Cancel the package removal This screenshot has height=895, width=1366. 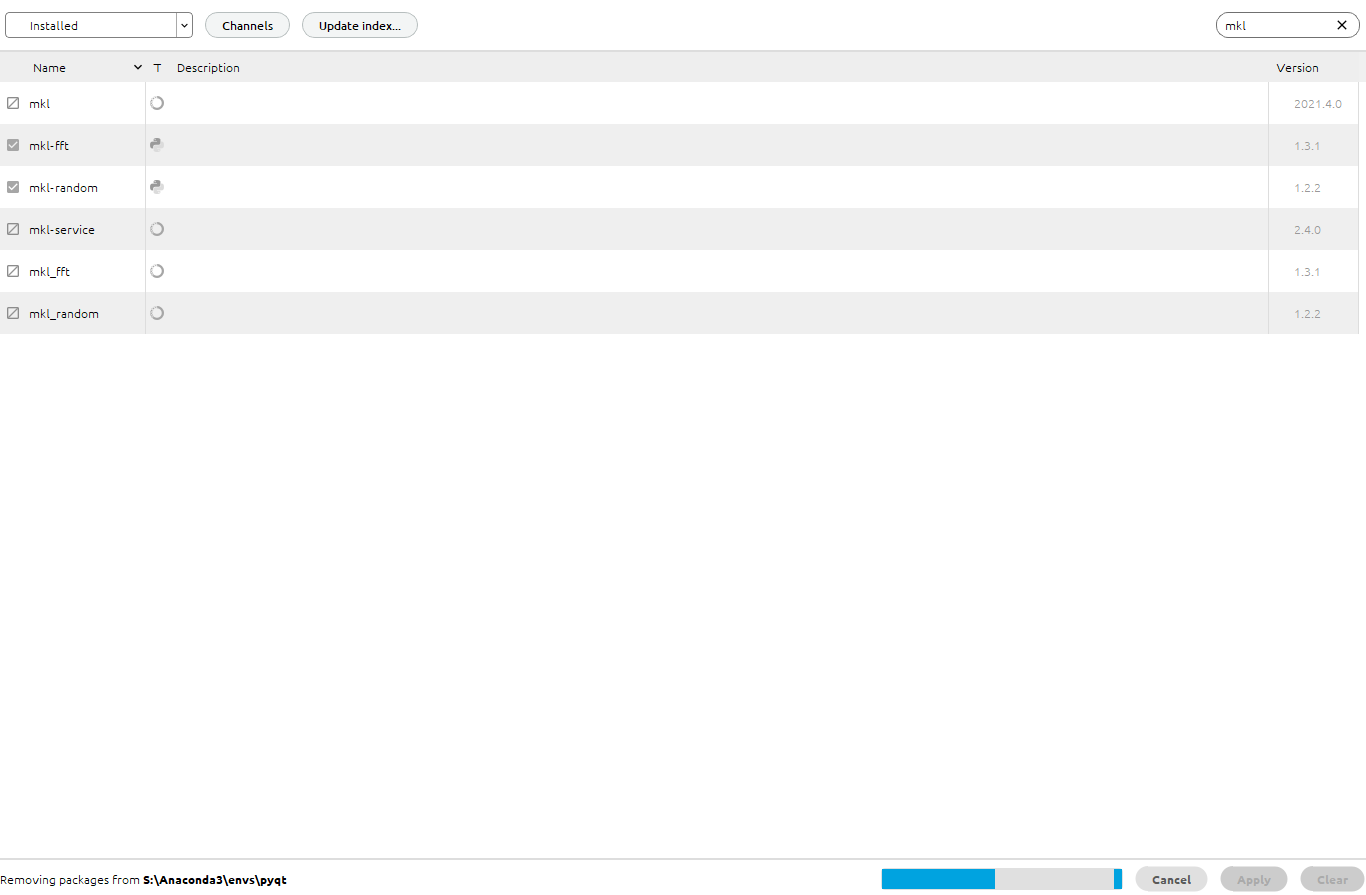(x=1171, y=879)
